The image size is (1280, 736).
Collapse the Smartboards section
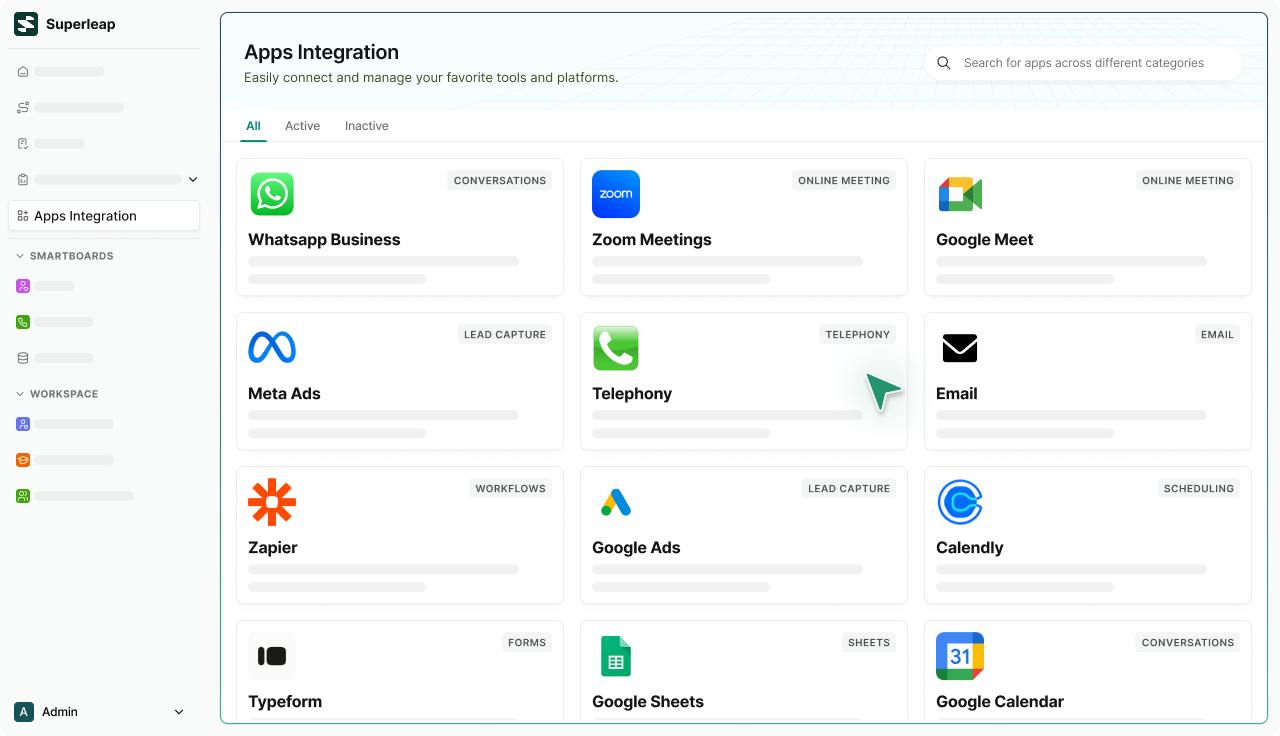(20, 256)
